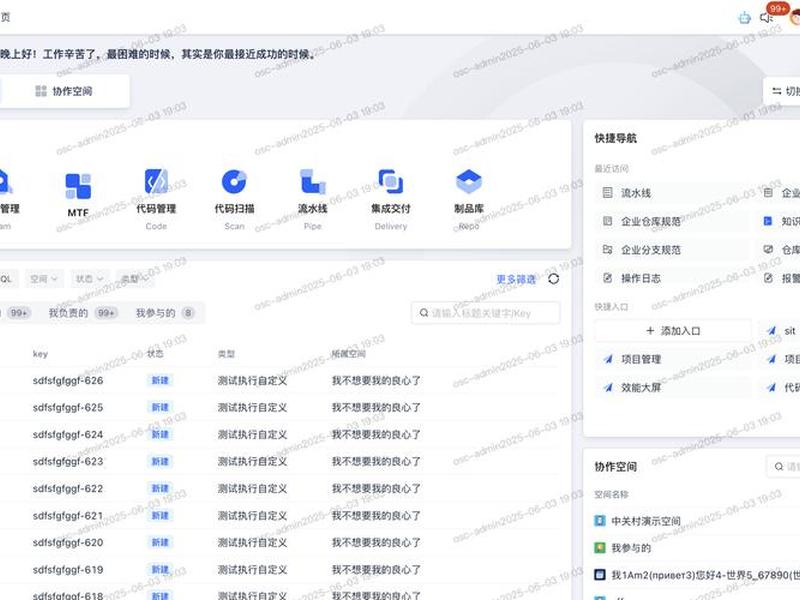Open issue sdfsfgfggf-623
The height and width of the screenshot is (600, 800).
tap(68, 461)
